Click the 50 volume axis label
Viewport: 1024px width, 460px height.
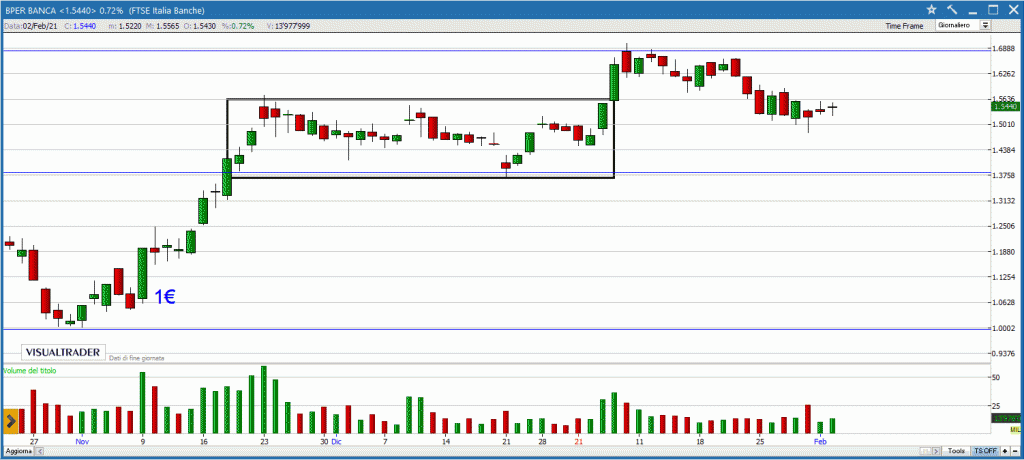click(x=996, y=377)
